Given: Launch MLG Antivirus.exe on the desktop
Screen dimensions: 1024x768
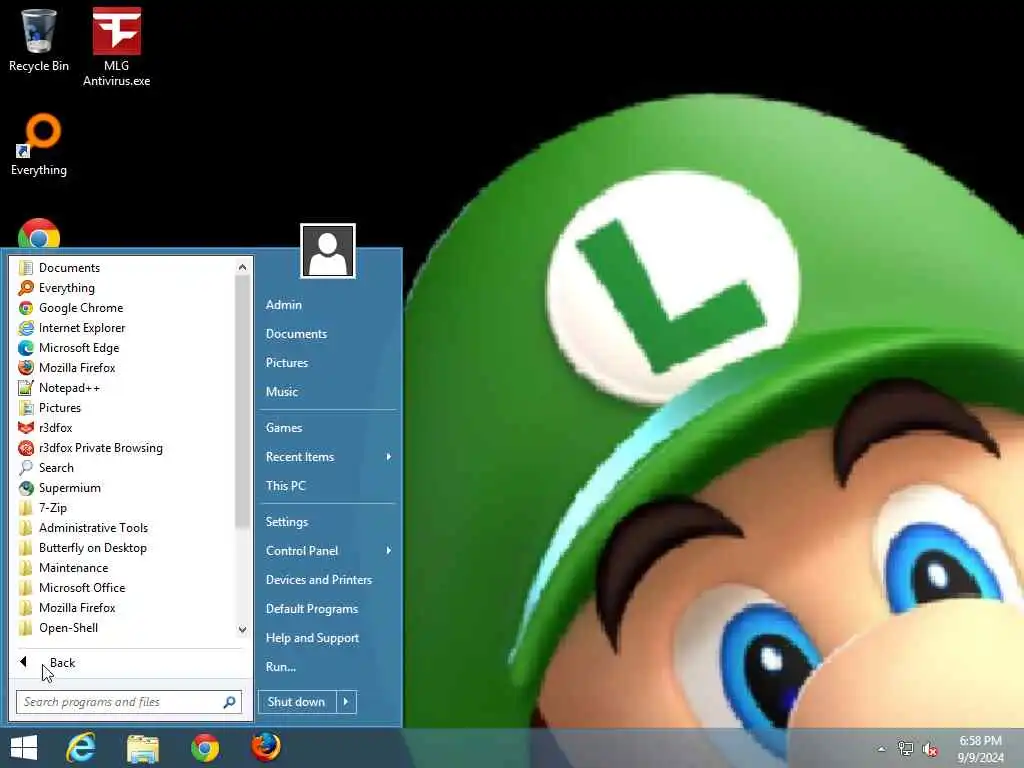Looking at the screenshot, I should [x=116, y=46].
